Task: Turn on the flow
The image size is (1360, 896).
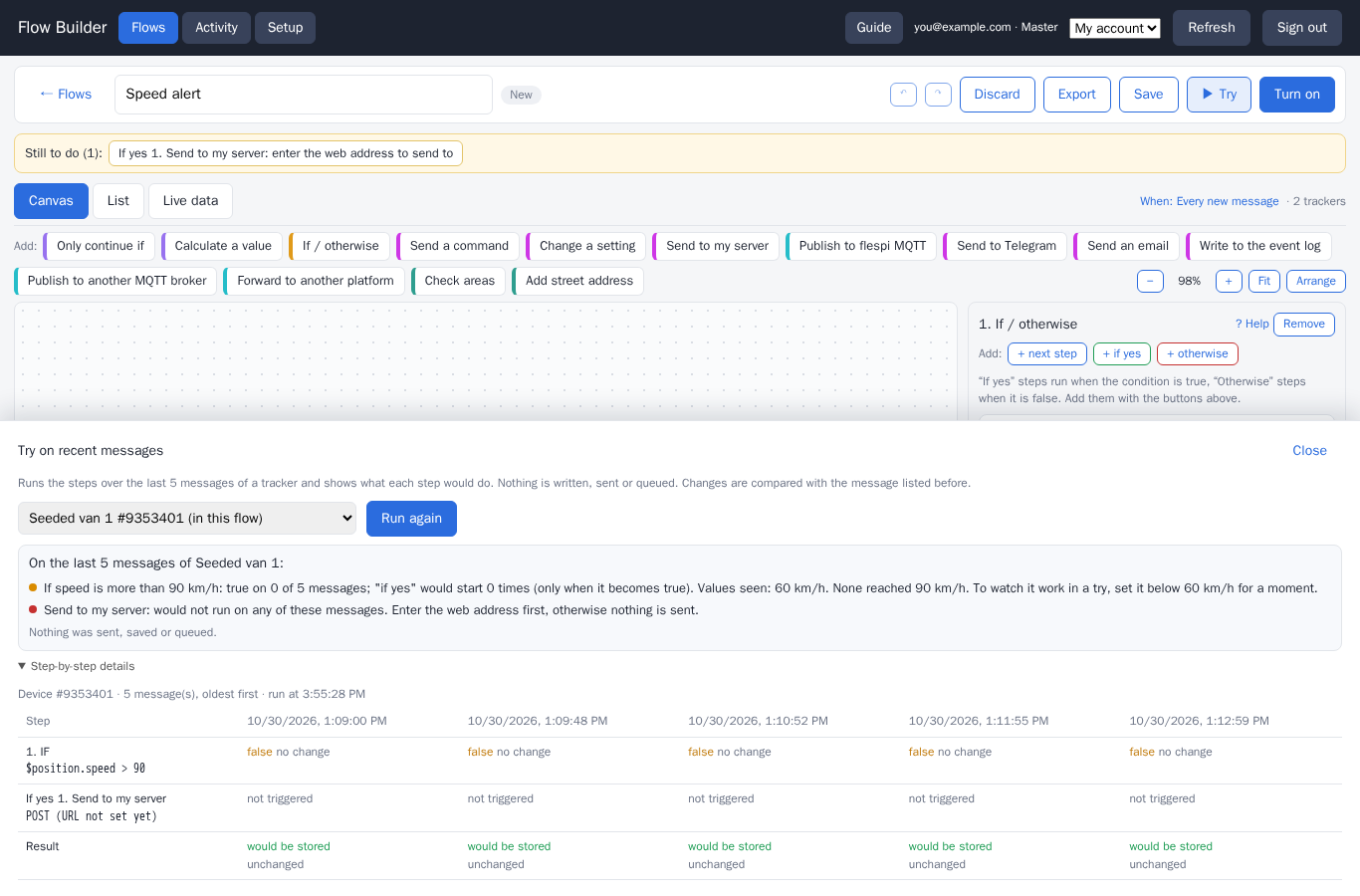Action: click(x=1297, y=95)
